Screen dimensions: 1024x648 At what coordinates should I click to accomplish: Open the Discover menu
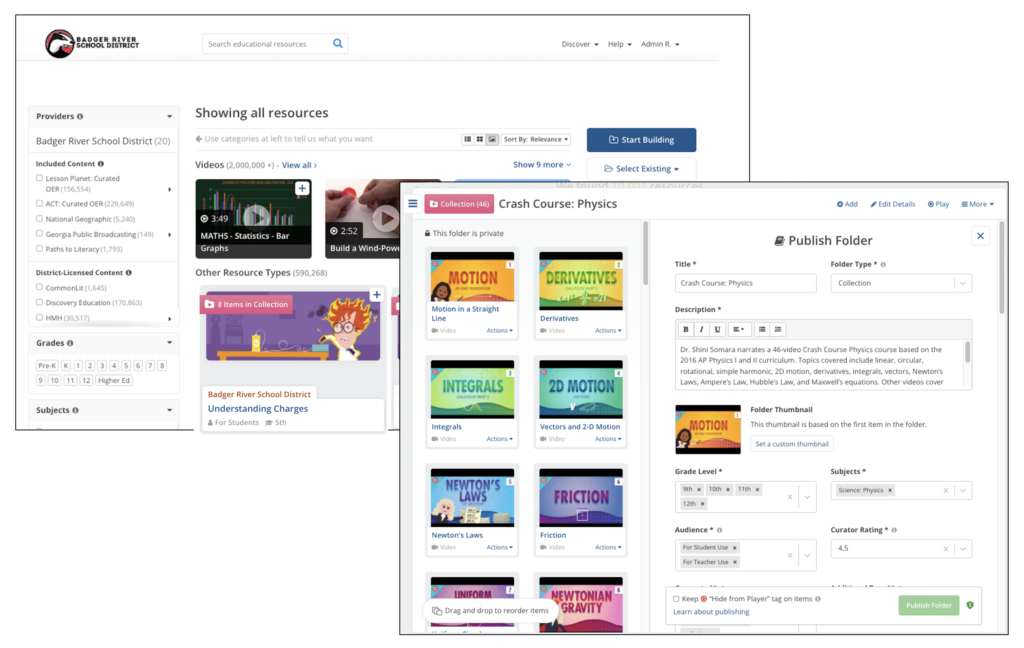point(580,44)
